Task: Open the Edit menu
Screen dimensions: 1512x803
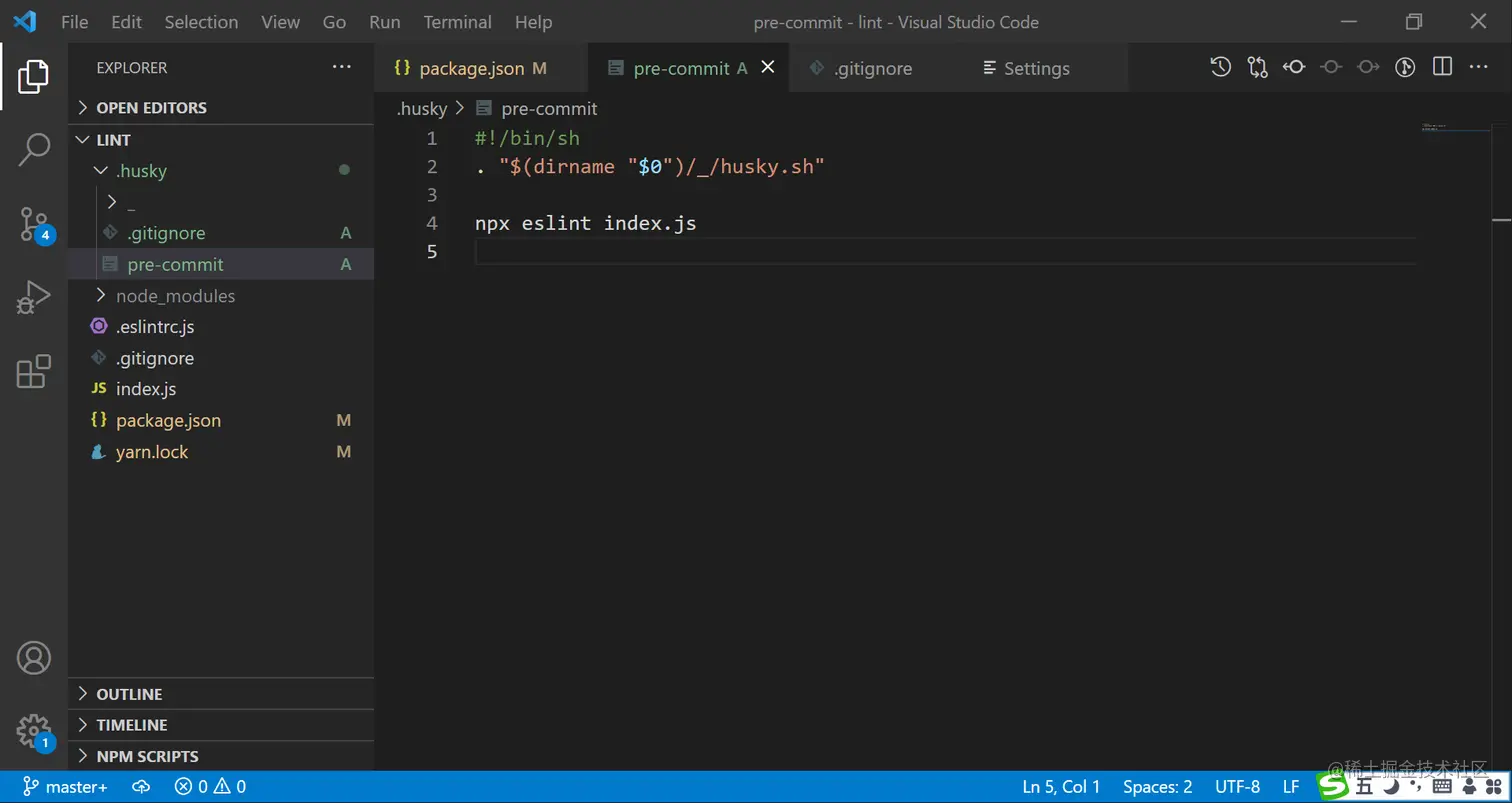Action: pos(127,22)
